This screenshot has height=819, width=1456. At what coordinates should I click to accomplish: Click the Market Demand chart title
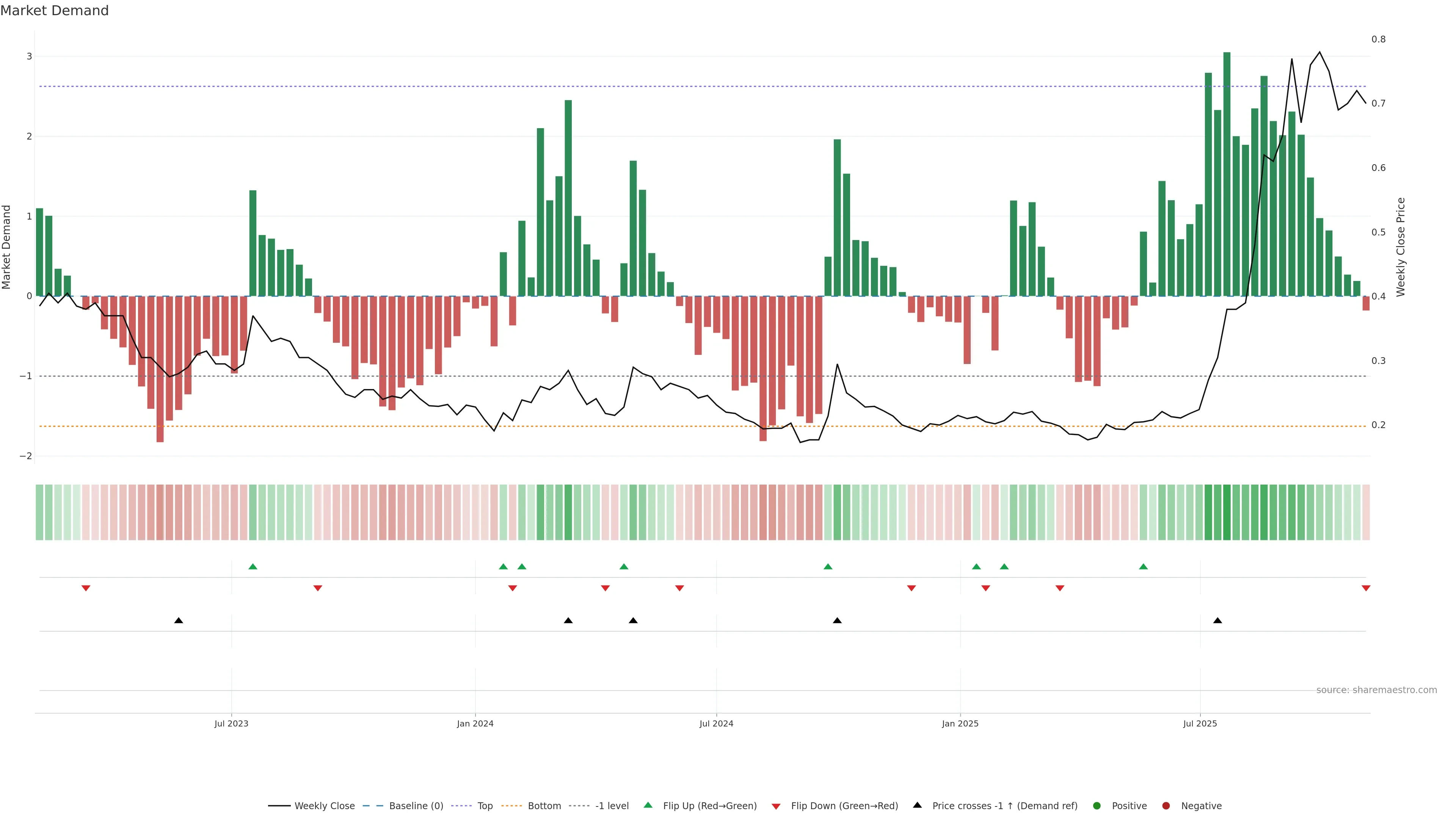click(54, 11)
